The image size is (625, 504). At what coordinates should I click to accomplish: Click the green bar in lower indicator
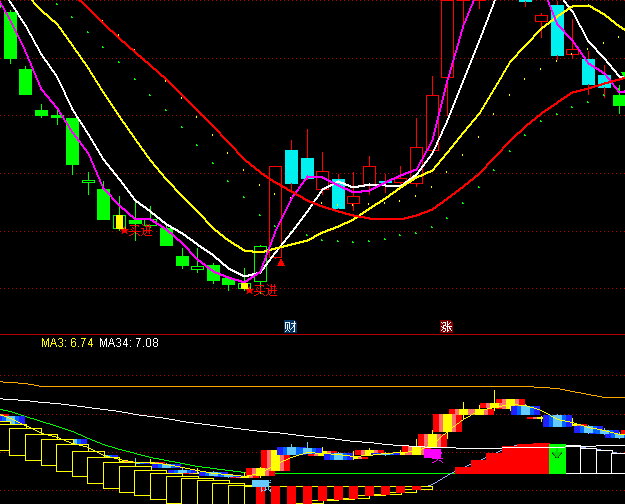(557, 459)
